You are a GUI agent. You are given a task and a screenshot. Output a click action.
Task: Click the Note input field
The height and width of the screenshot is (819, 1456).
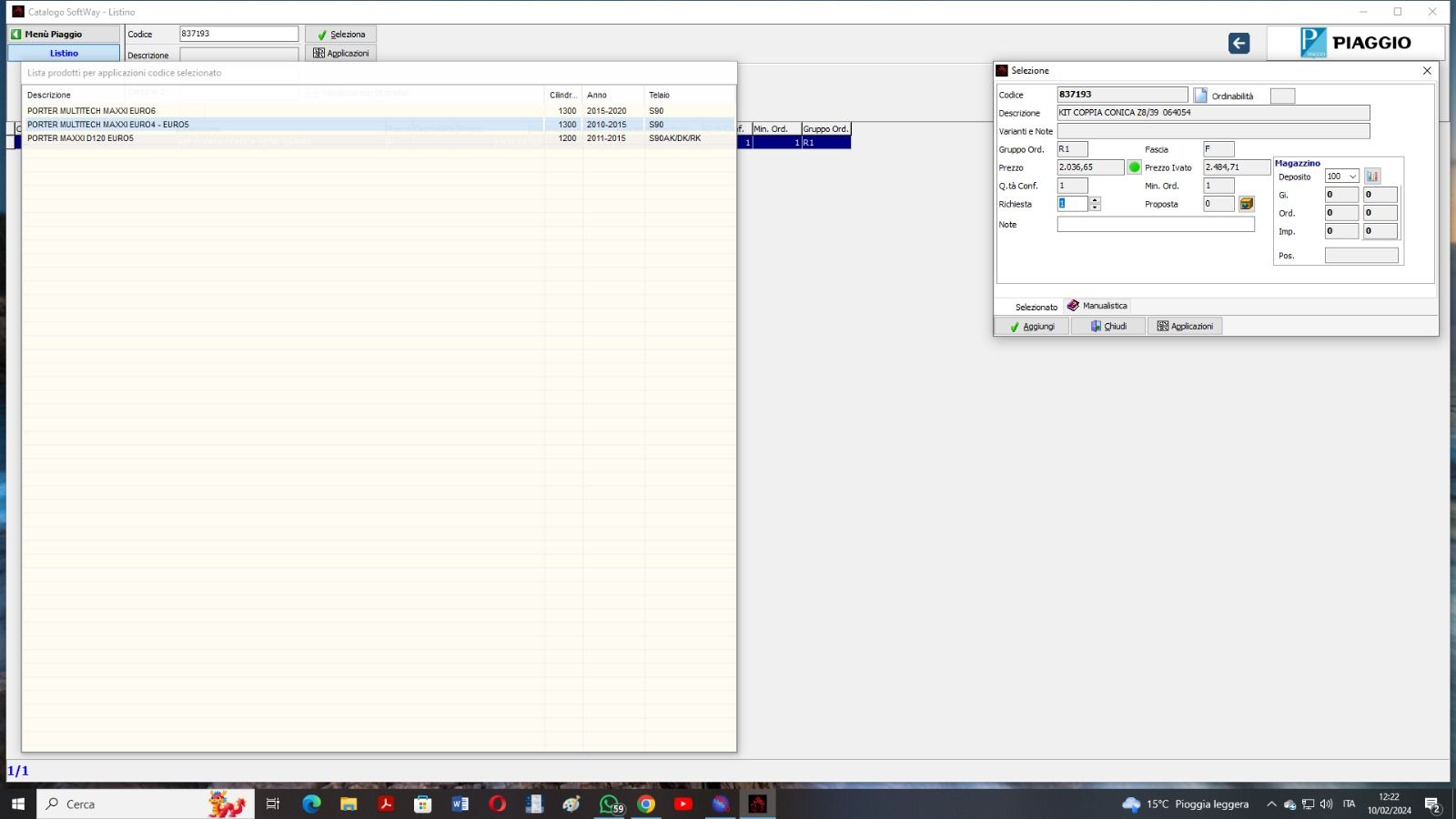point(1155,224)
